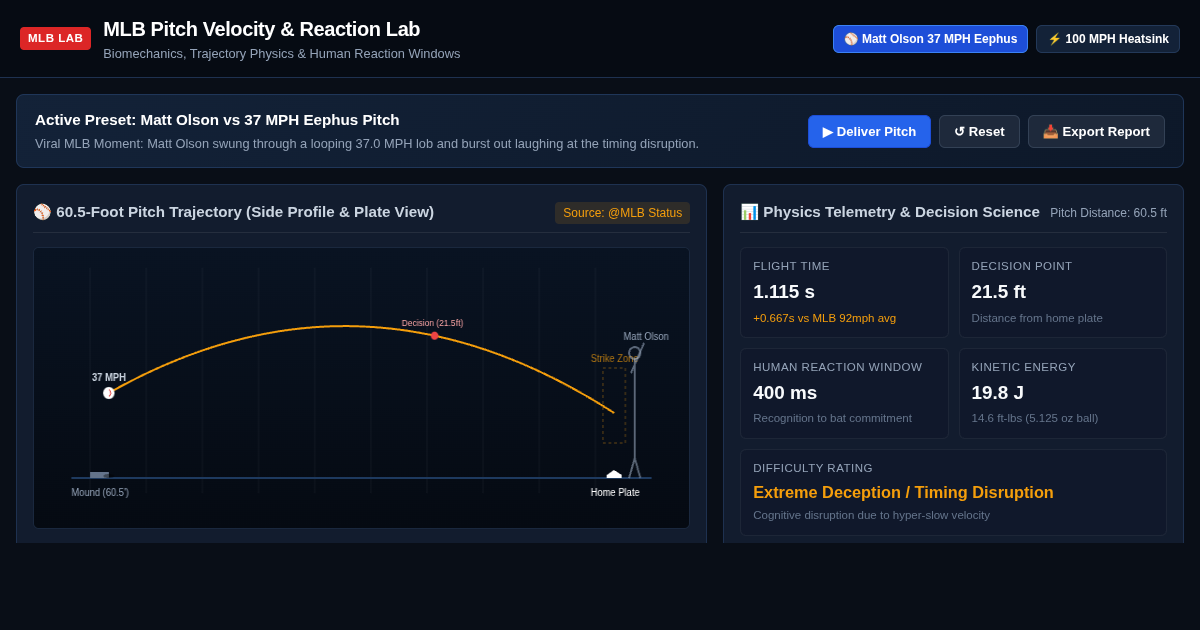The width and height of the screenshot is (1200, 630).
Task: Click the Human Reaction Window 400 ms card
Action: point(844,393)
